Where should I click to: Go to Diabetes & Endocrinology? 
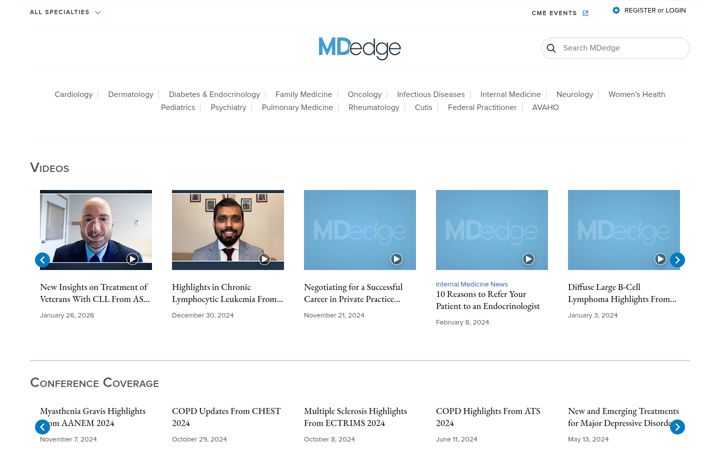pyautogui.click(x=214, y=94)
